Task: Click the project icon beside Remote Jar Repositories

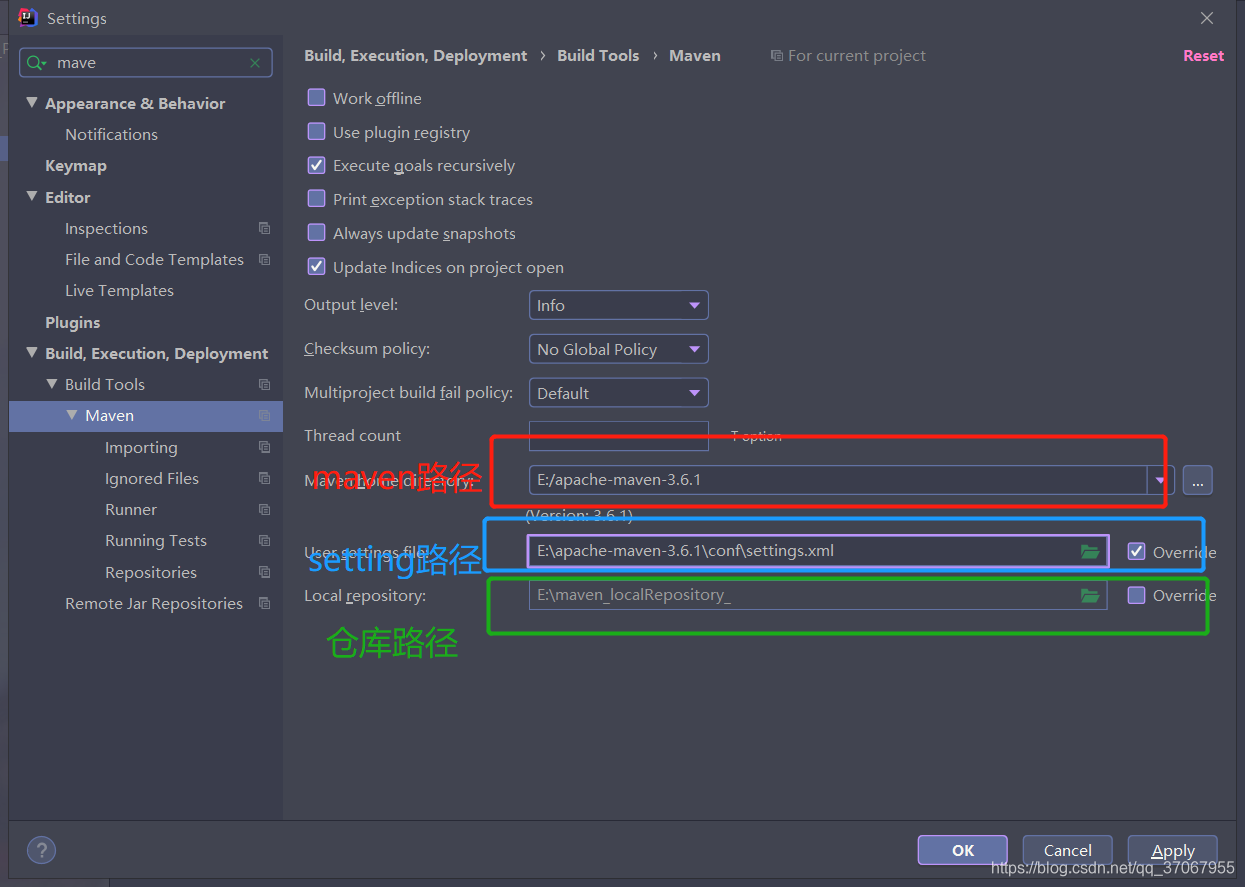Action: pos(264,603)
